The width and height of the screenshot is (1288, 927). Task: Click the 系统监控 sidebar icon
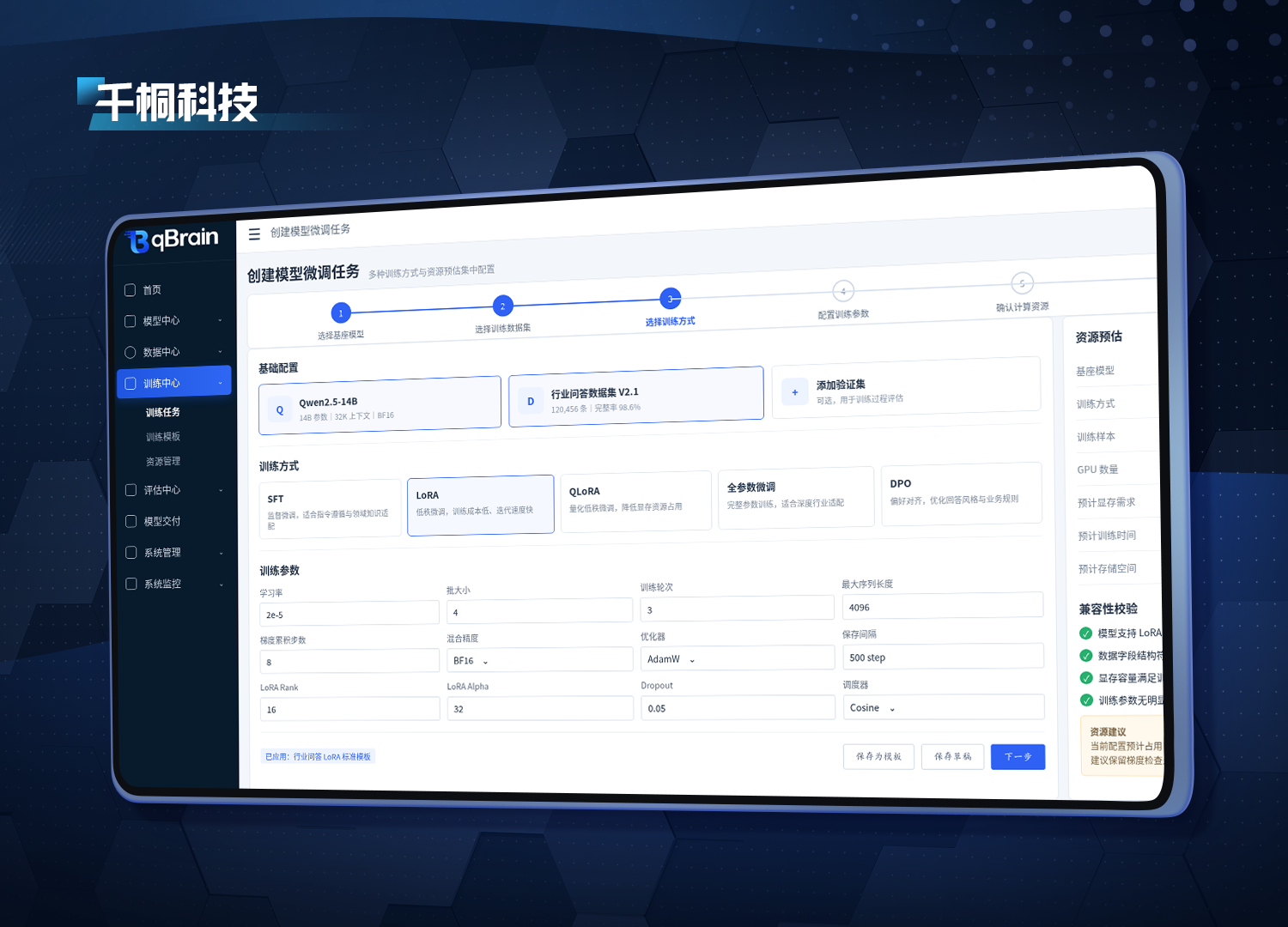[x=131, y=584]
